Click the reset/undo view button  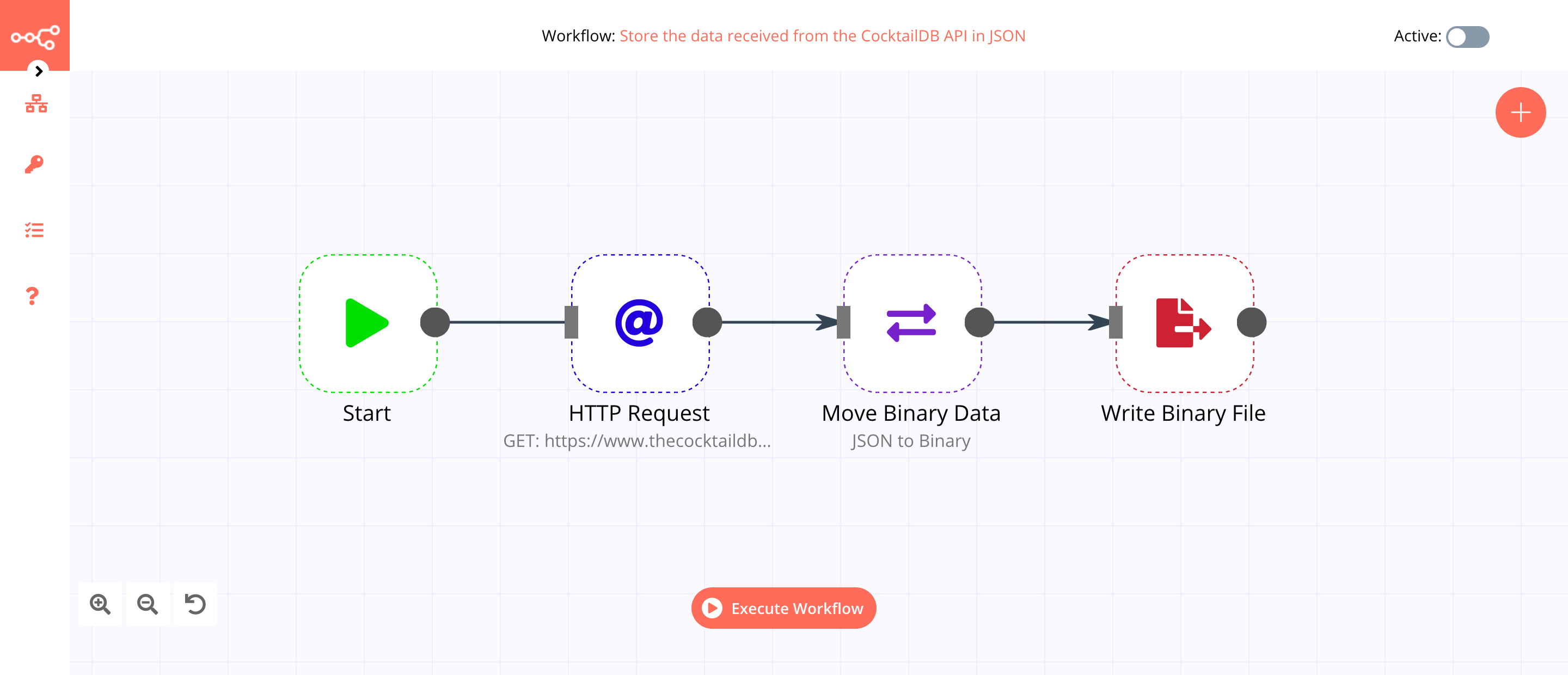click(x=196, y=607)
